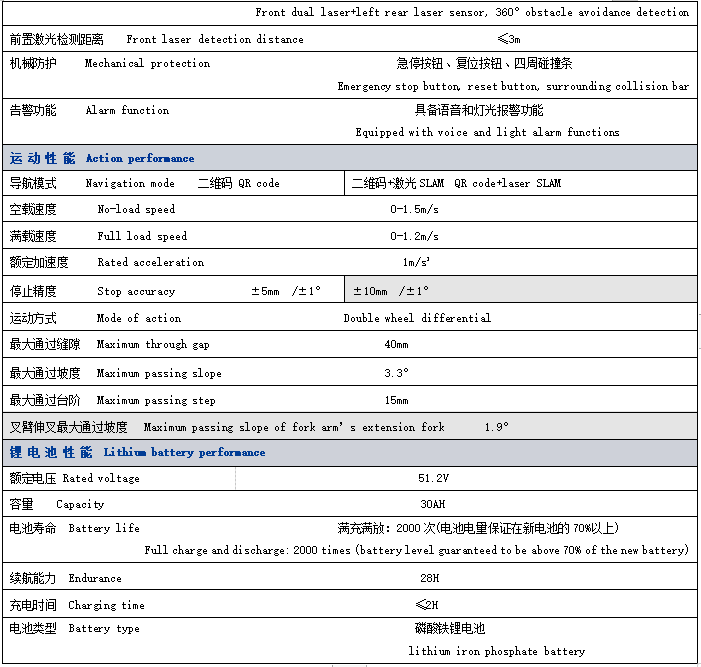Click the no-load speed value '0-1.5m/s'
This screenshot has height=667, width=701.
[414, 210]
